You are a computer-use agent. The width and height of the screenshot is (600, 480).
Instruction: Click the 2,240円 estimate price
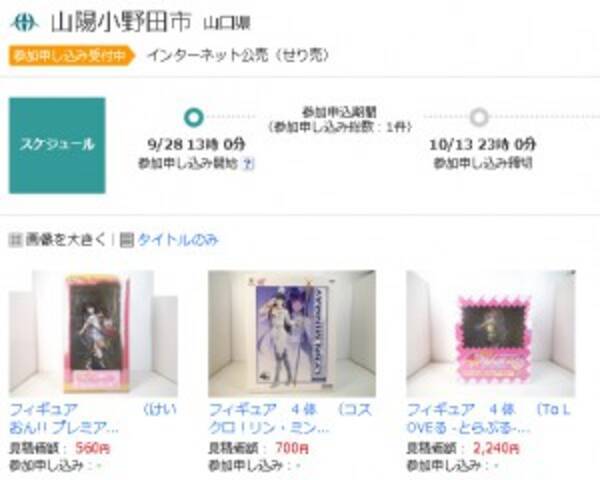(x=496, y=447)
